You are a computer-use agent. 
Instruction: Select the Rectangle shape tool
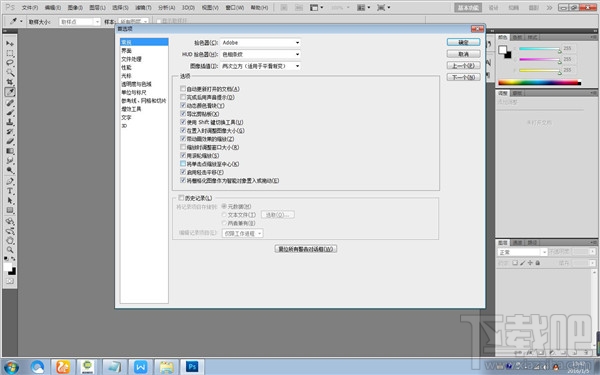[x=10, y=210]
